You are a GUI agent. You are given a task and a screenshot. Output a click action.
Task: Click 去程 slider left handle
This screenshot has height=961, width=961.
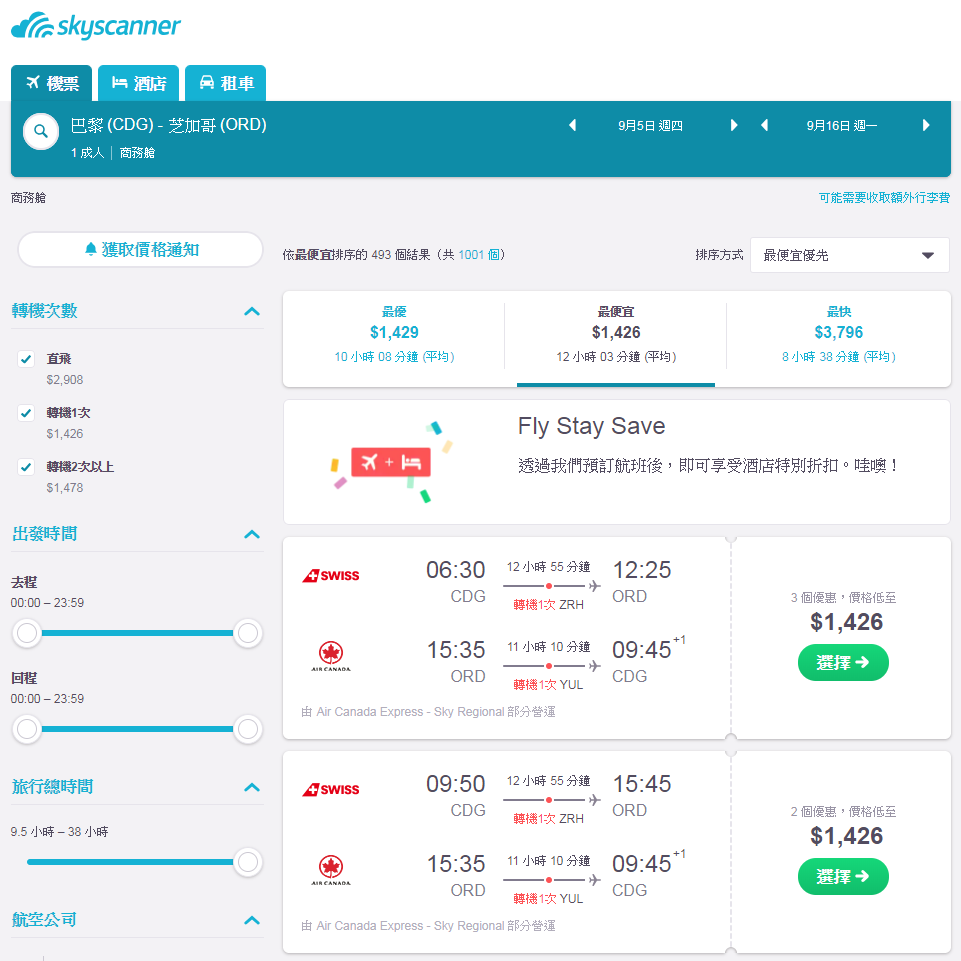[27, 633]
